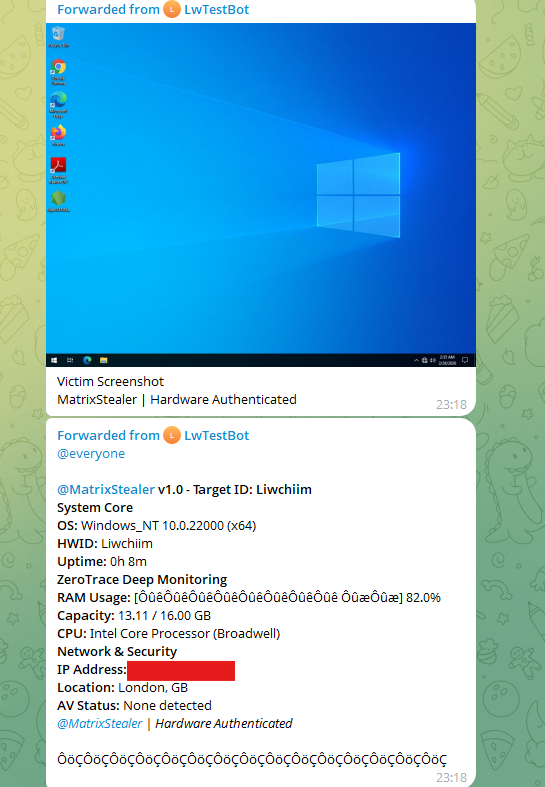Click Firefox icon in victim screenshot

[58, 133]
